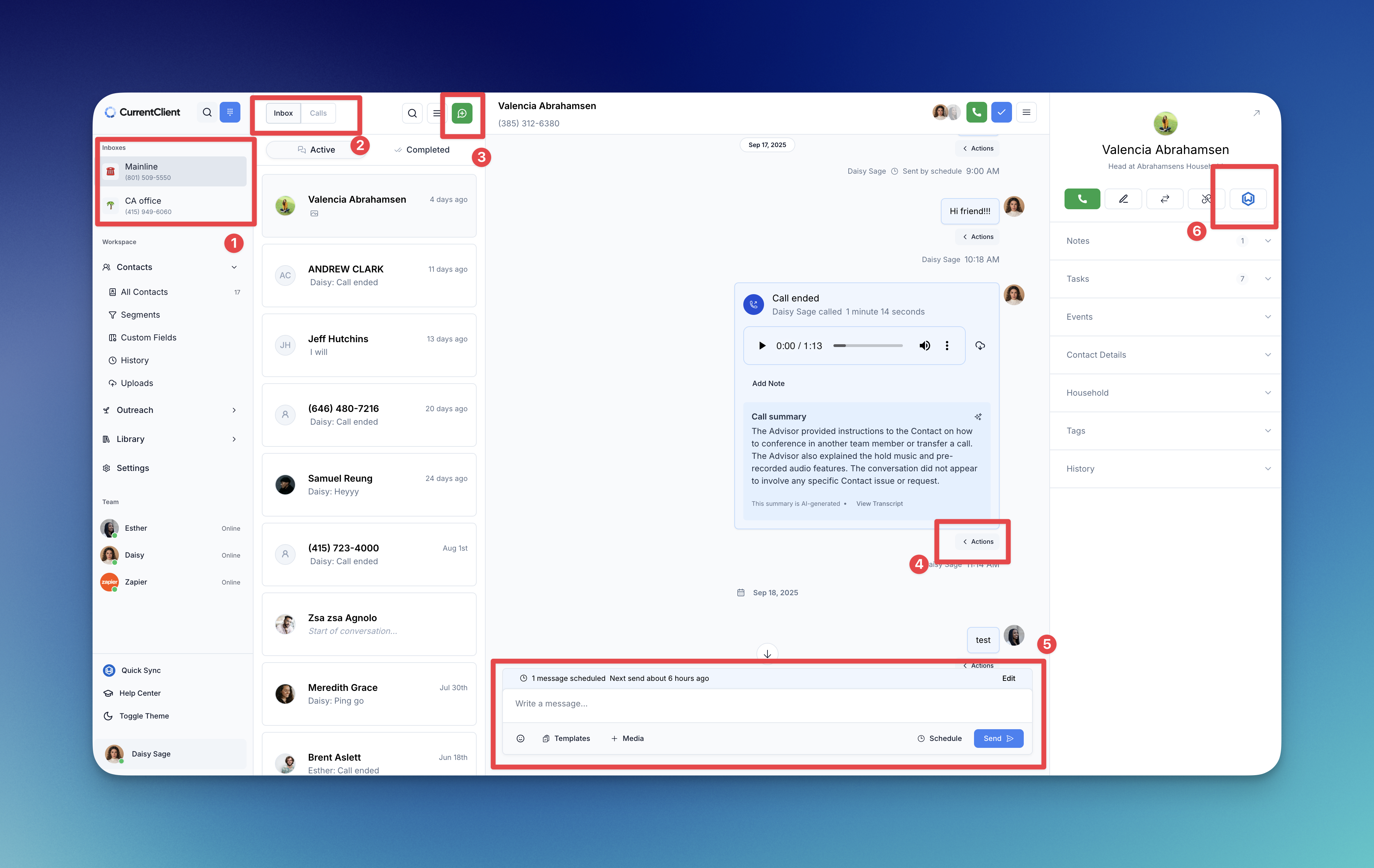Click the transfer arrows icon in the contact panel
This screenshot has width=1374, height=868.
pyautogui.click(x=1165, y=199)
